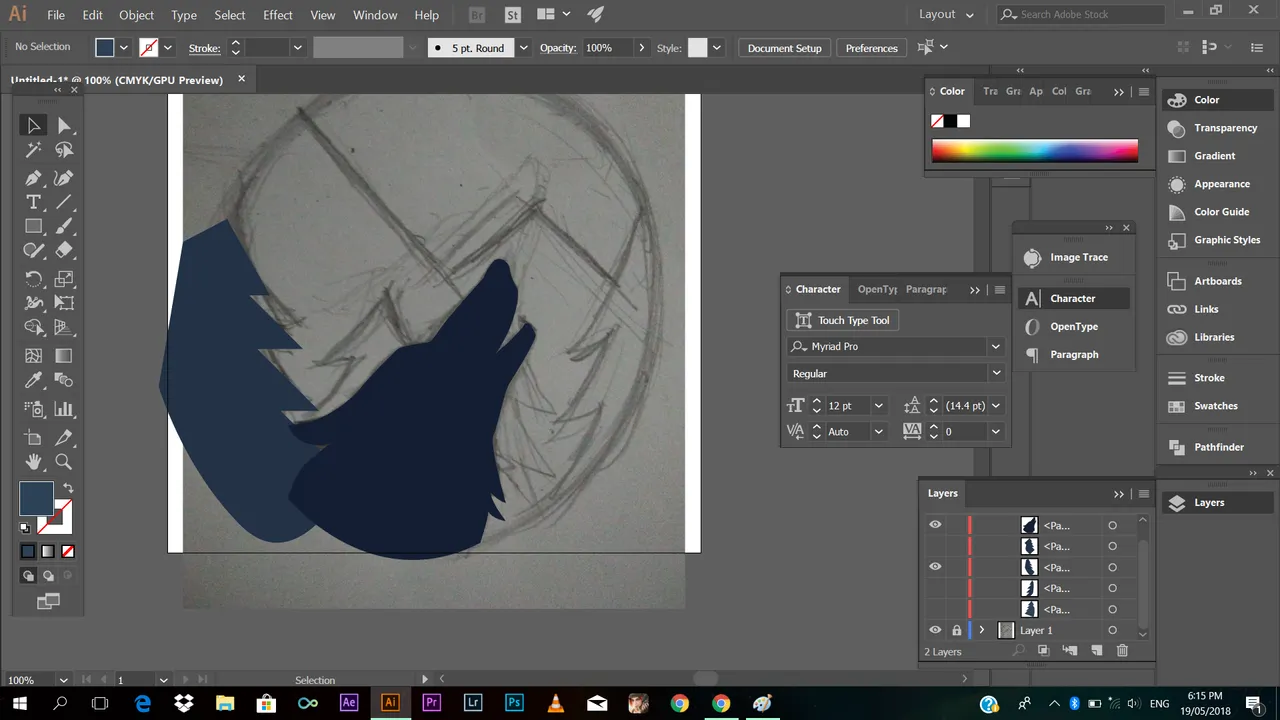
Task: Select the Mesh tool
Action: click(x=33, y=356)
